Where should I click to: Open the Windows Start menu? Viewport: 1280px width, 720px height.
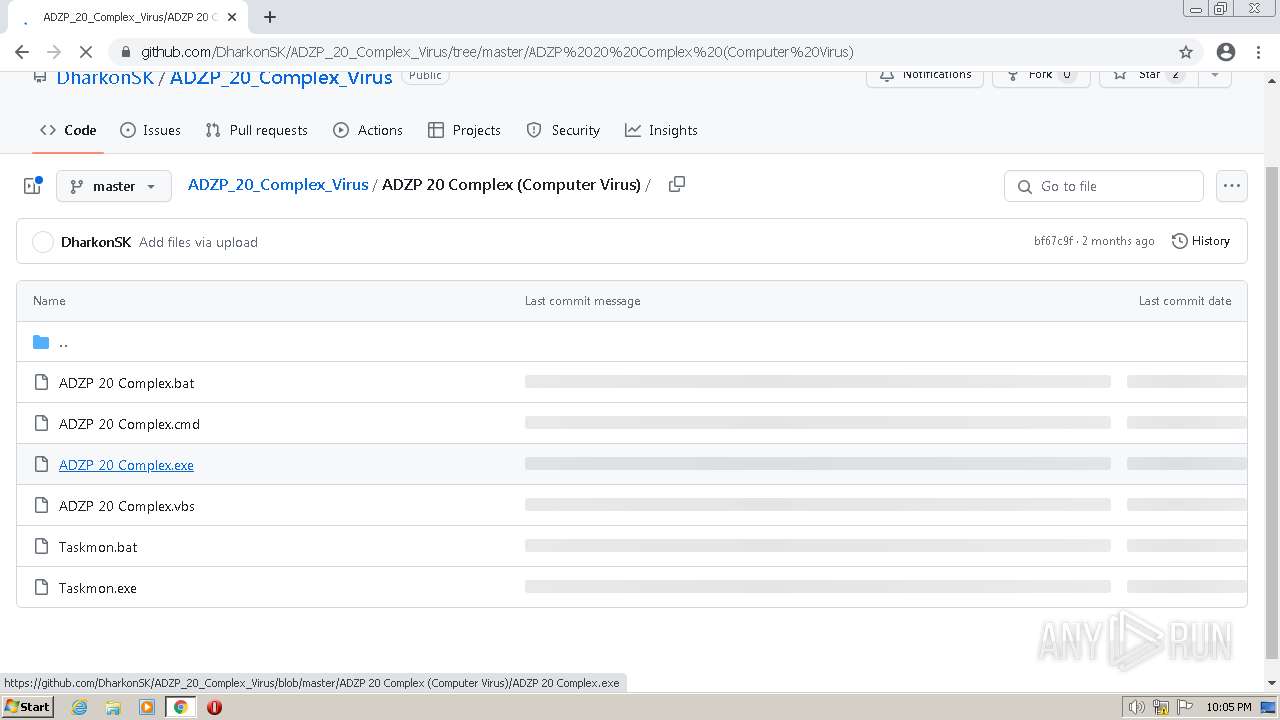pos(27,707)
